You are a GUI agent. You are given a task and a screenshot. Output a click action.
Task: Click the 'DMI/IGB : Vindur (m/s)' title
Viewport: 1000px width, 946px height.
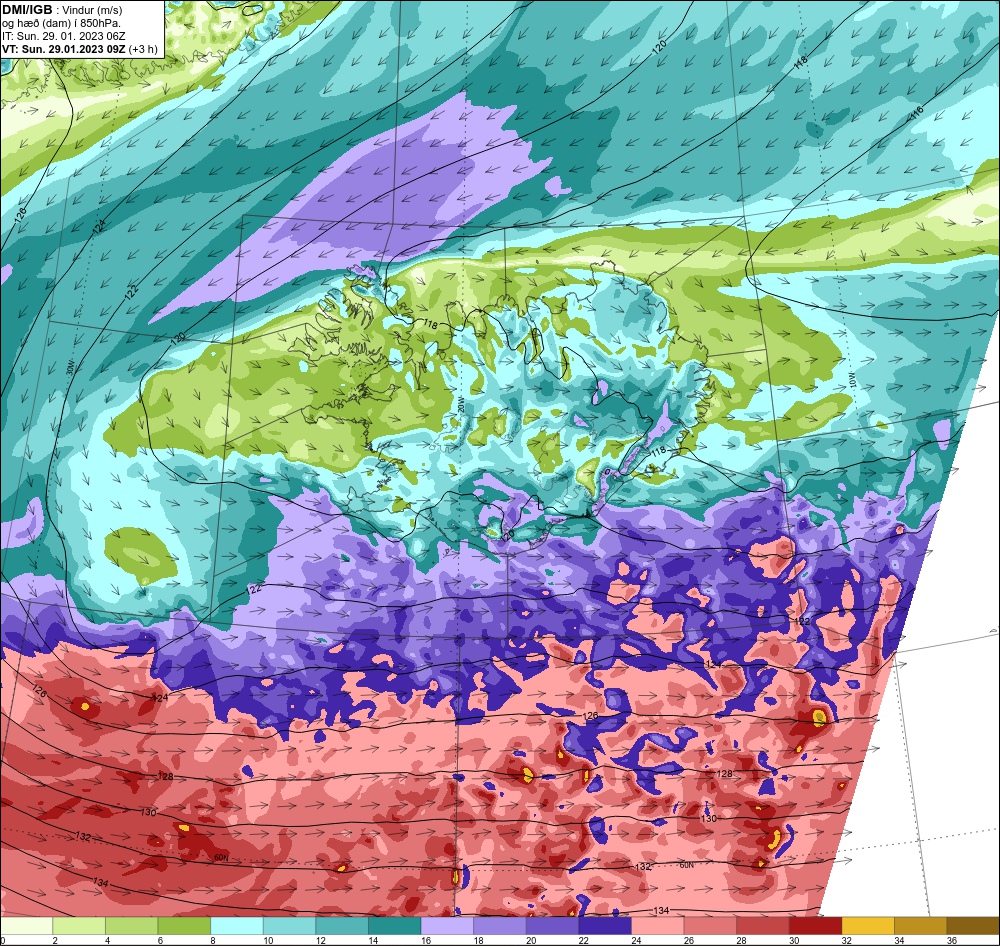[x=62, y=10]
